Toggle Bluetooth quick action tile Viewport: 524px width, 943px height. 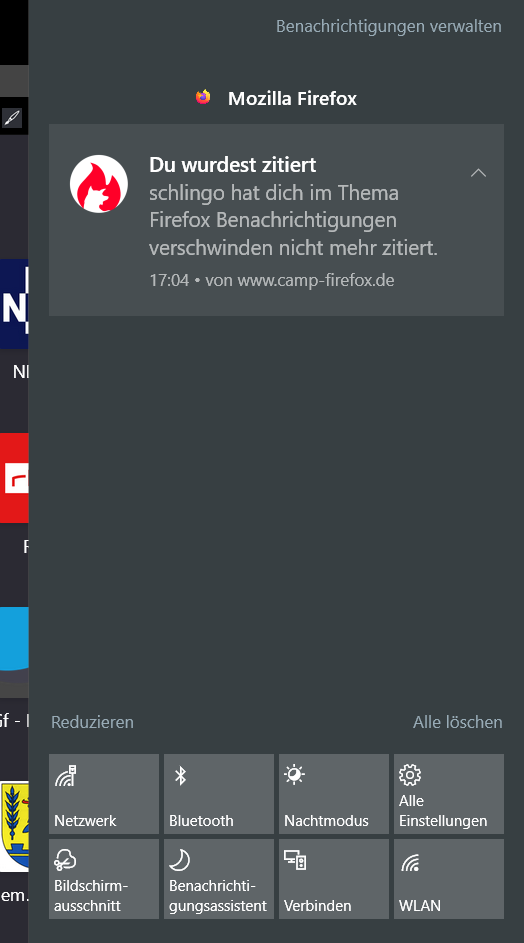[x=219, y=794]
